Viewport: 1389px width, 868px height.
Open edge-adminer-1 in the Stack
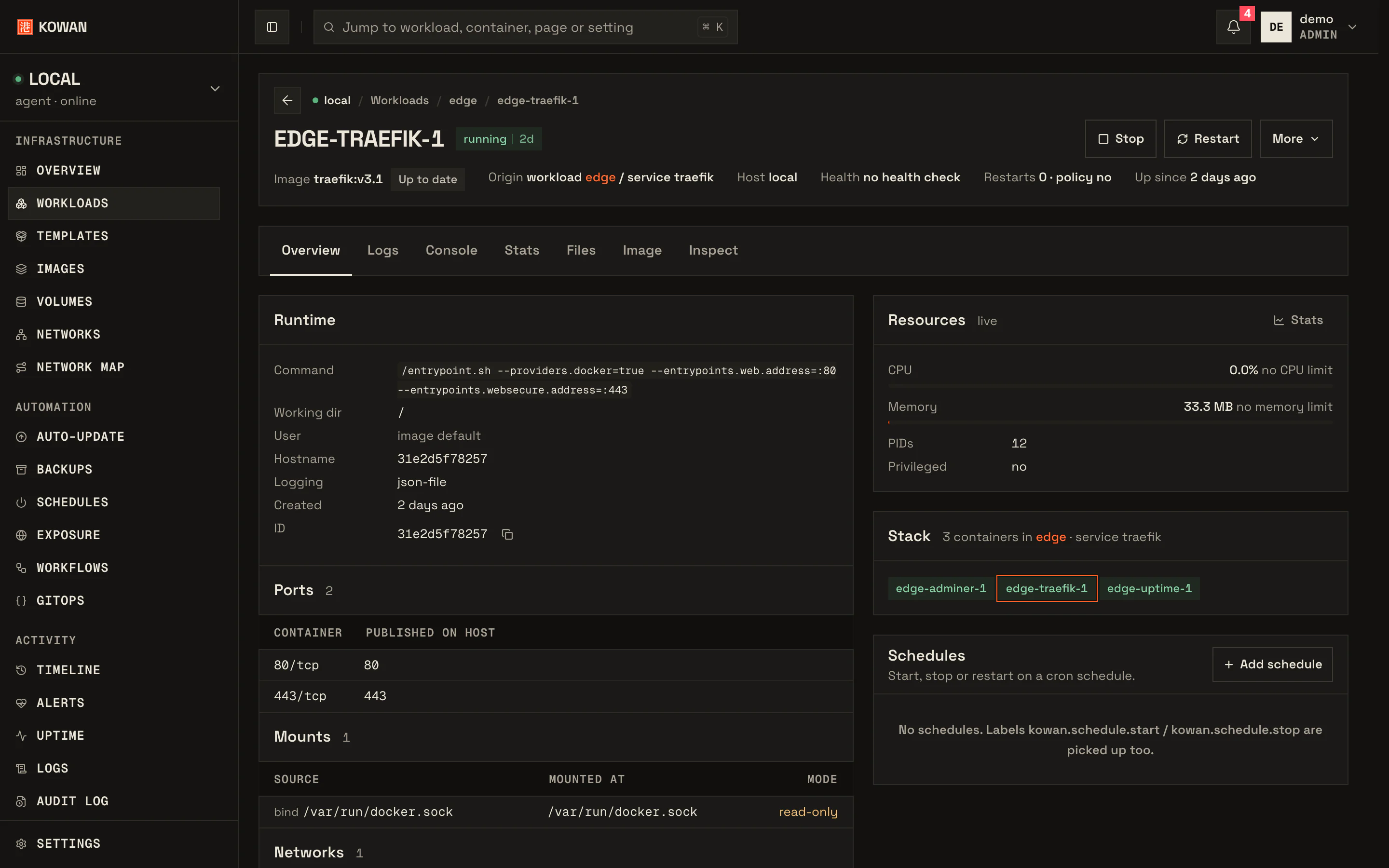click(941, 588)
